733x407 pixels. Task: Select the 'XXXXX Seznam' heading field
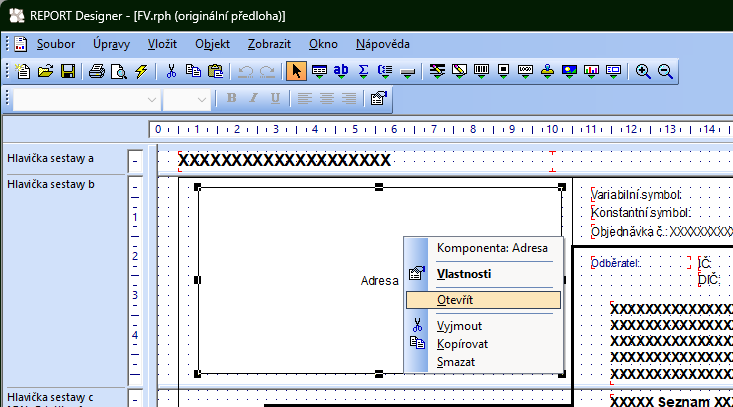[671, 401]
